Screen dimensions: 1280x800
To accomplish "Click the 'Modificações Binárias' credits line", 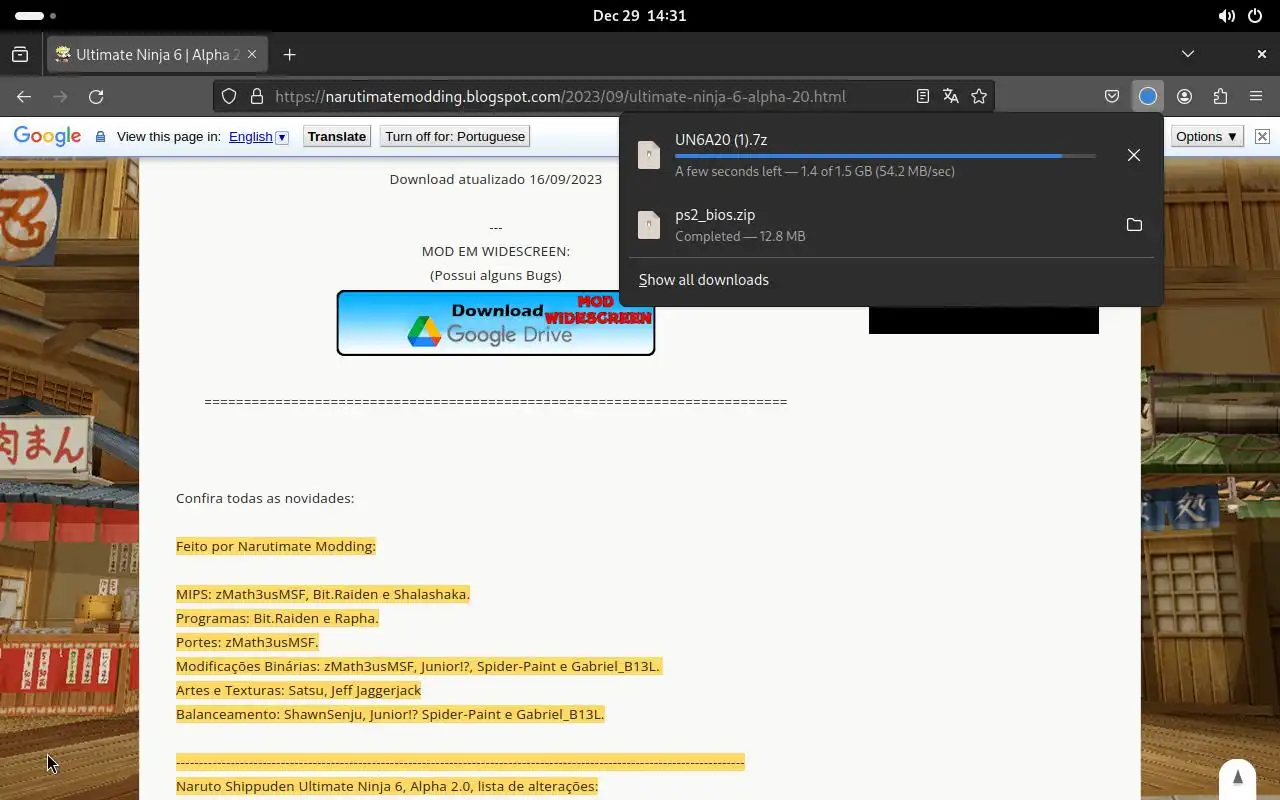I will [419, 666].
